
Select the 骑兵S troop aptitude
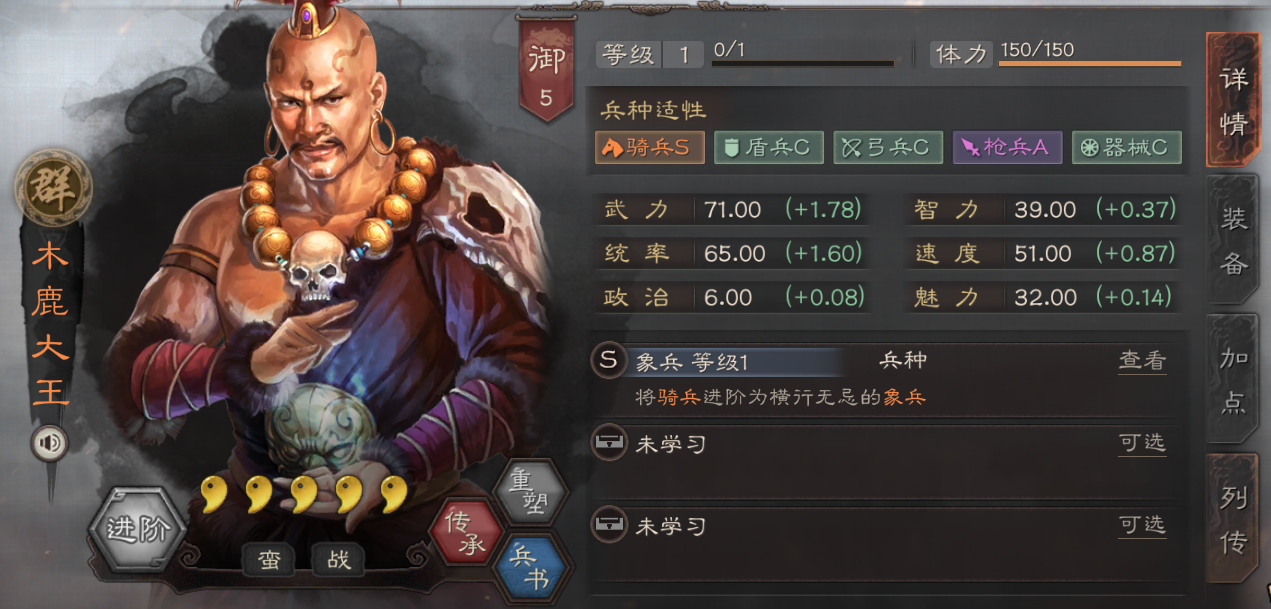click(x=649, y=148)
